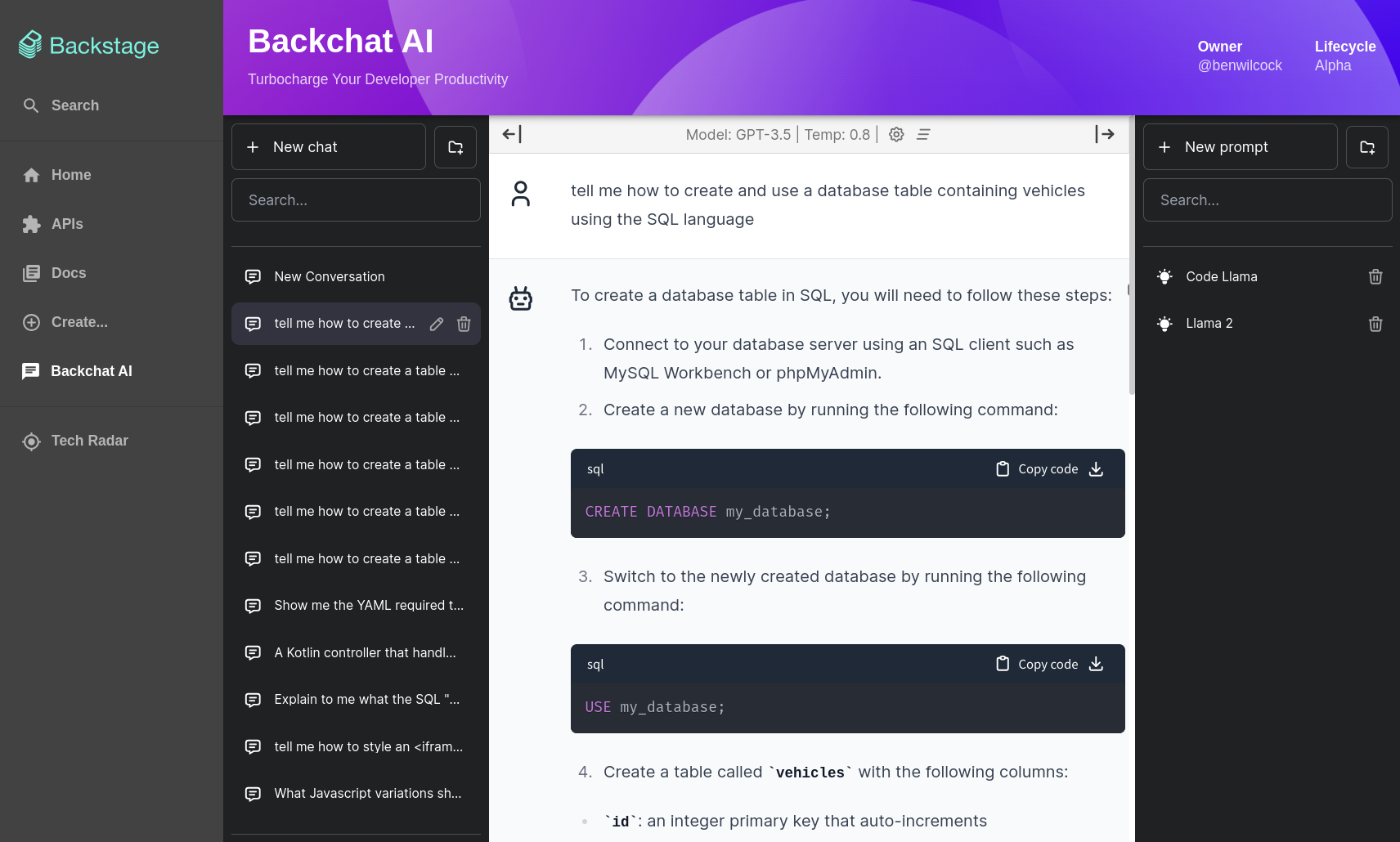The height and width of the screenshot is (842, 1400).
Task: Click the Home house icon
Action: coord(31,175)
